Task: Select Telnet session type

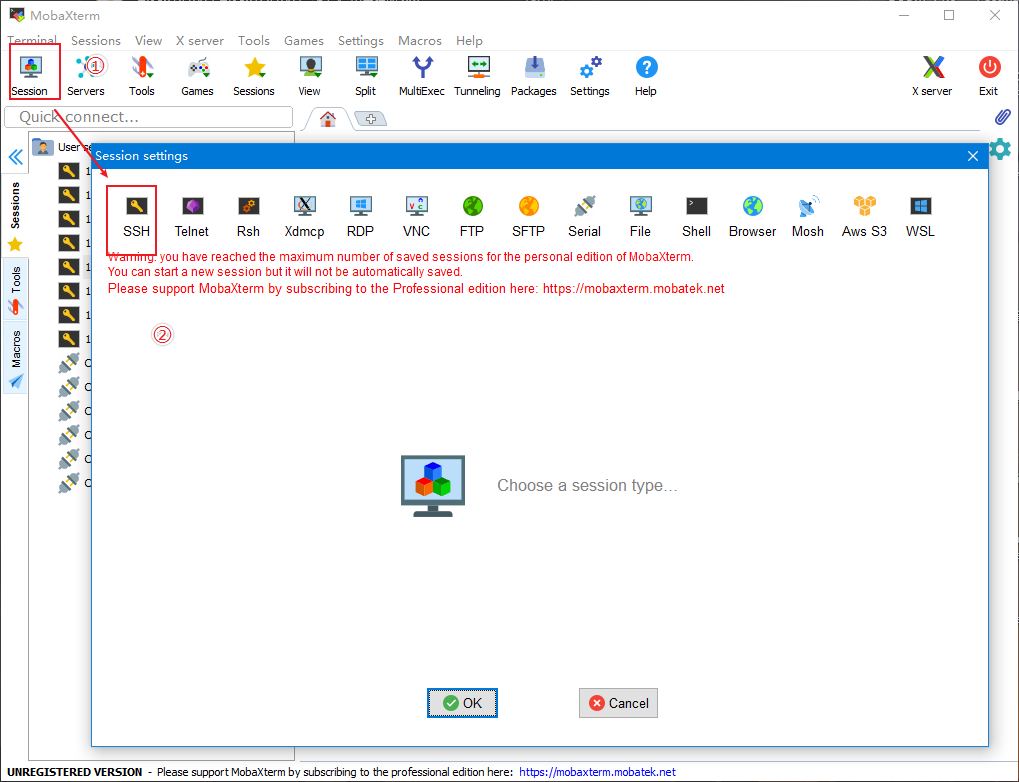Action: click(x=192, y=217)
